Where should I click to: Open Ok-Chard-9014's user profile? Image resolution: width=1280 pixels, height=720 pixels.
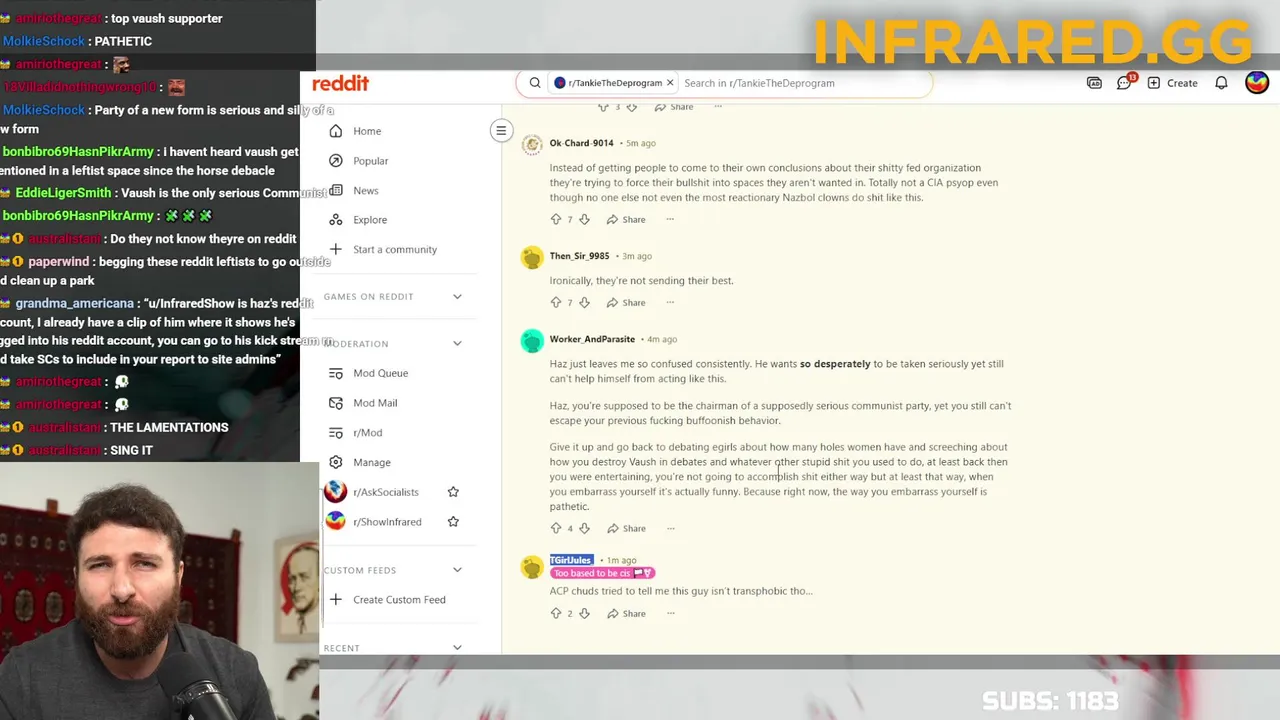coord(581,143)
